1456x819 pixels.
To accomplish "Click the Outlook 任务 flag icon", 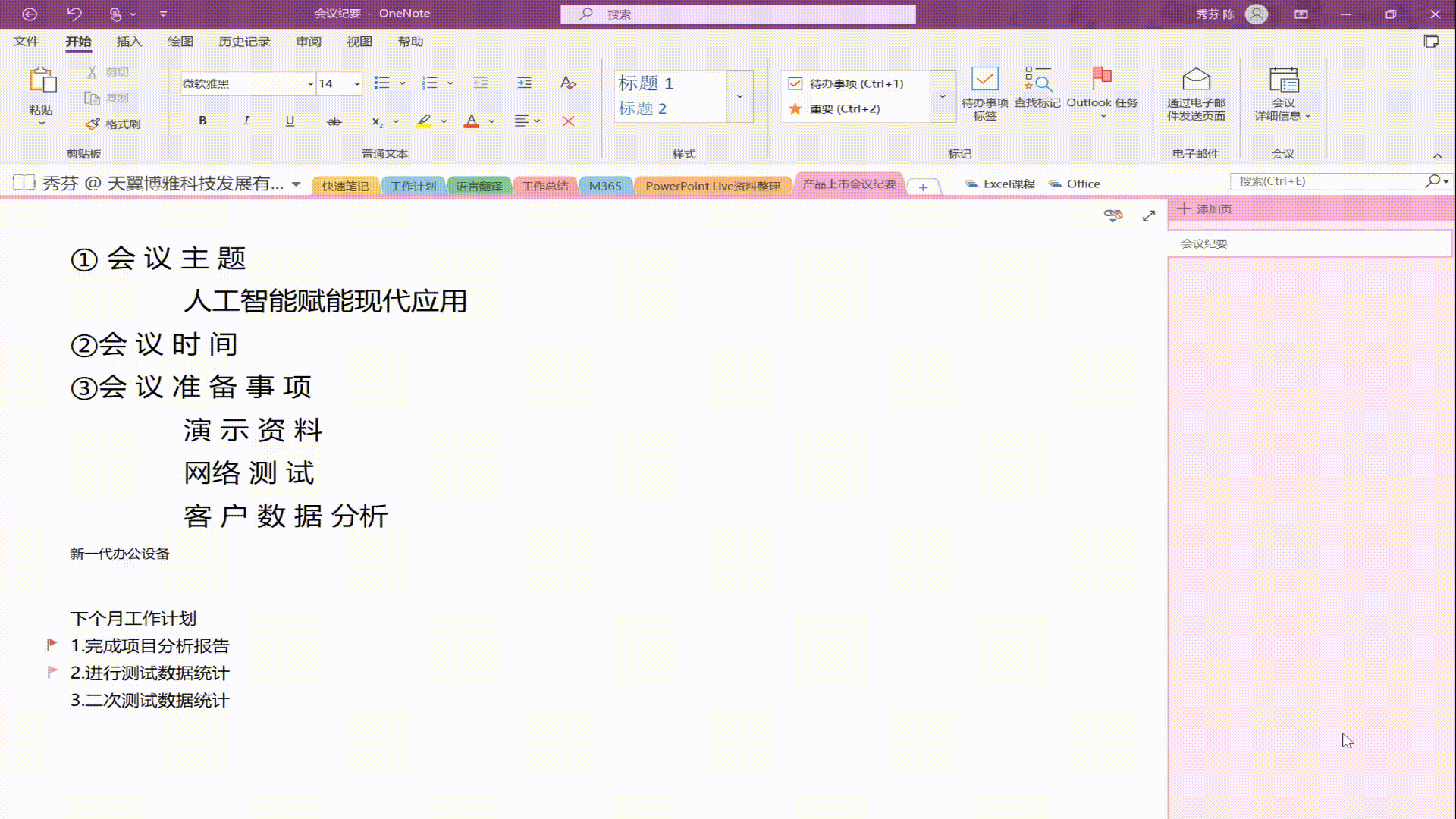I will point(1101,78).
